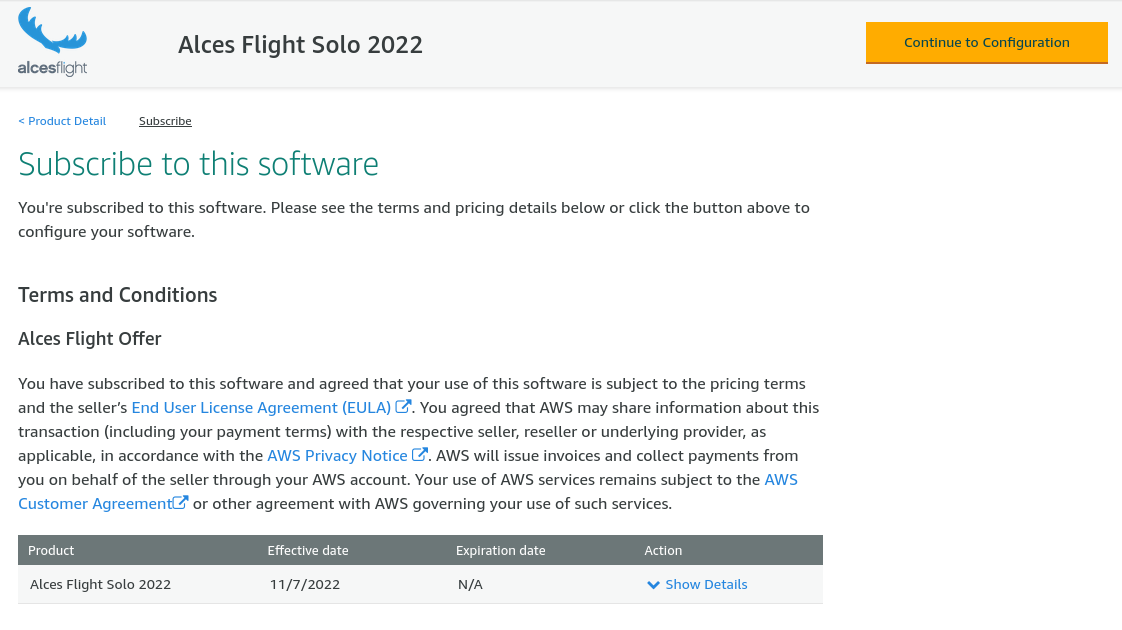Click the Expiration date column header
Viewport: 1122px width, 630px height.
(501, 549)
